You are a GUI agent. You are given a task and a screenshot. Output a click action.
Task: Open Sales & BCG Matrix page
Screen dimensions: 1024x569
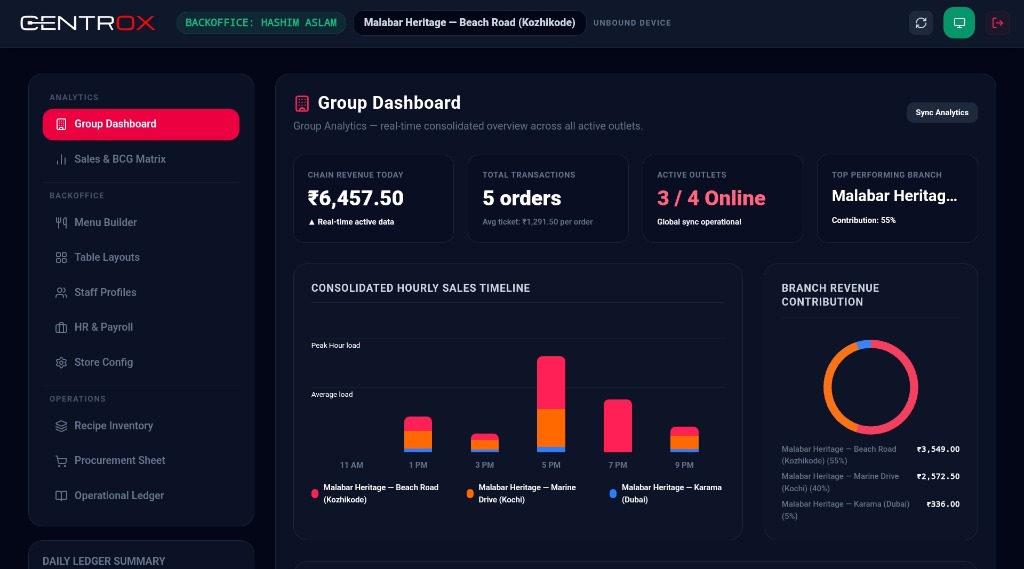(141, 159)
